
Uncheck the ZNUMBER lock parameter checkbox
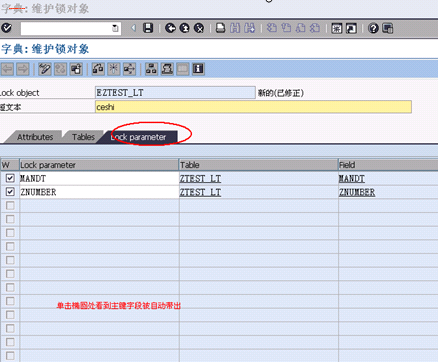coord(10,192)
